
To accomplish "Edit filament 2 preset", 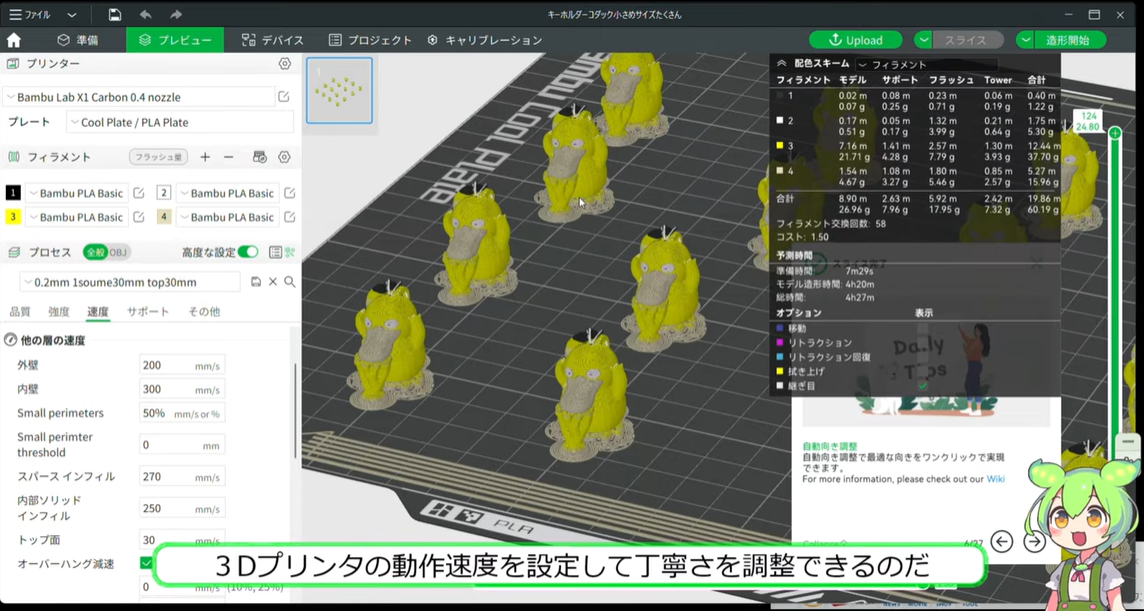I will (x=290, y=193).
